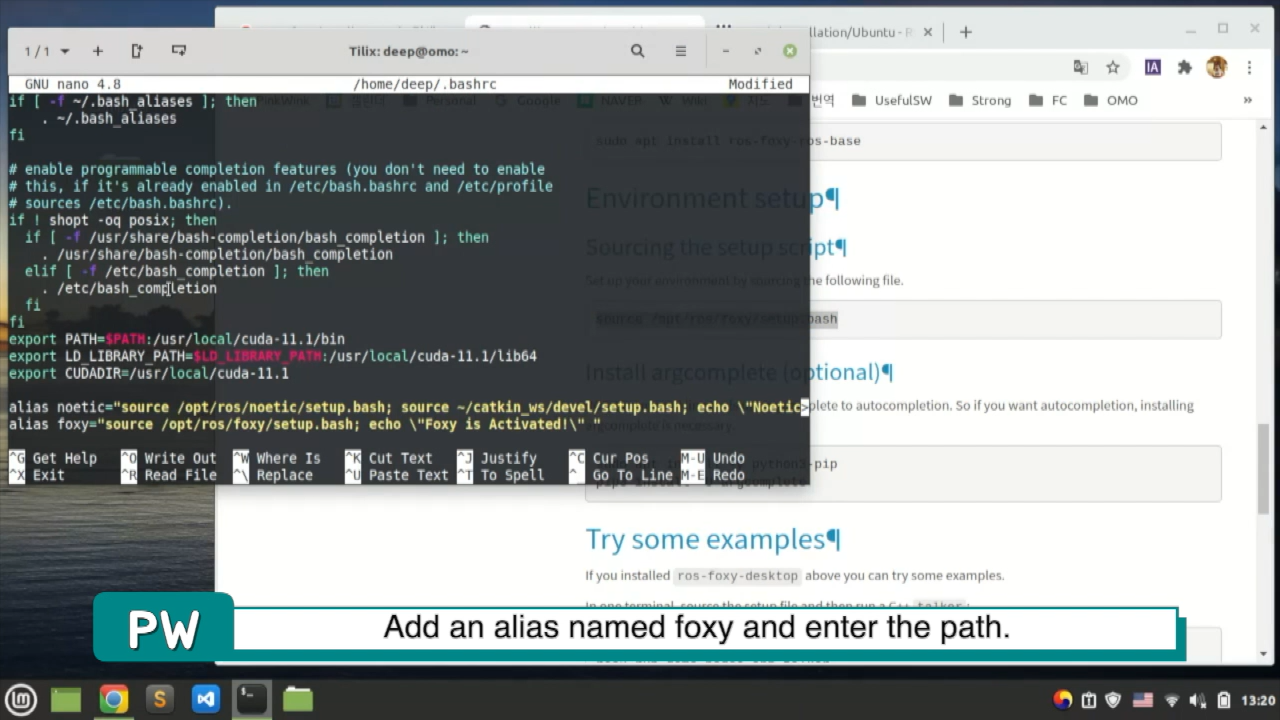Open FC bookmark folder
The width and height of the screenshot is (1280, 720).
(x=1047, y=100)
